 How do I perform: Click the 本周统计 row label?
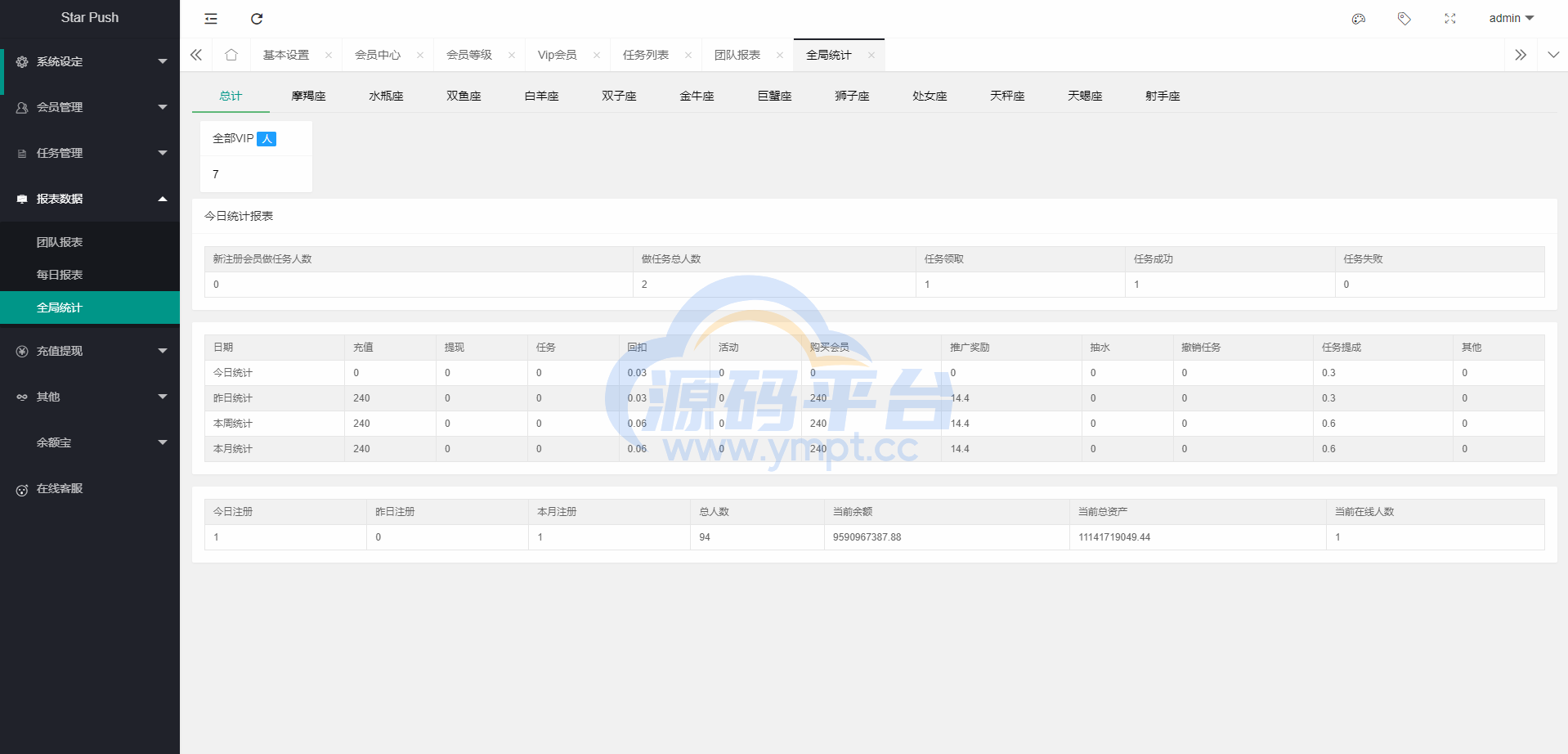(x=233, y=424)
